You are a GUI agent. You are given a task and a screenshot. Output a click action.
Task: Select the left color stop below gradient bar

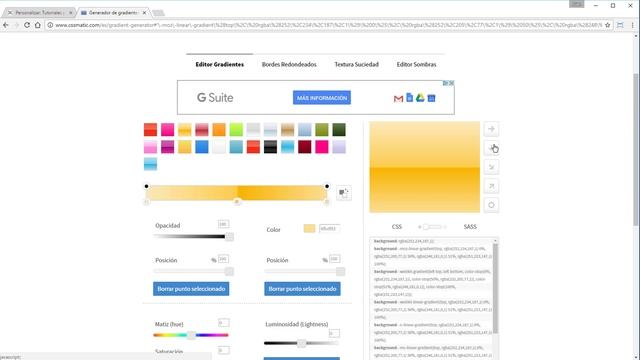click(x=147, y=202)
